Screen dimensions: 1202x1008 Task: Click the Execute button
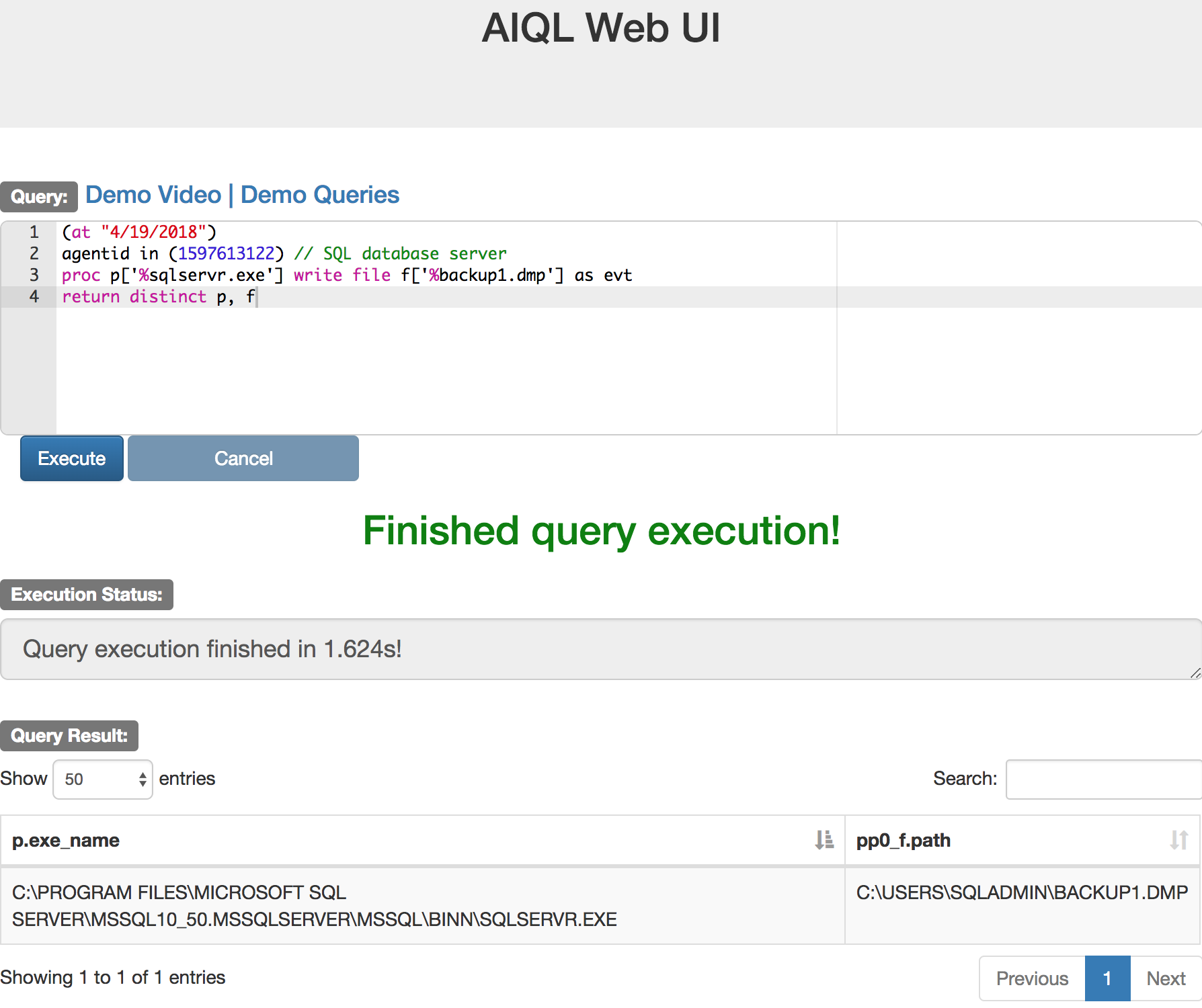point(72,458)
